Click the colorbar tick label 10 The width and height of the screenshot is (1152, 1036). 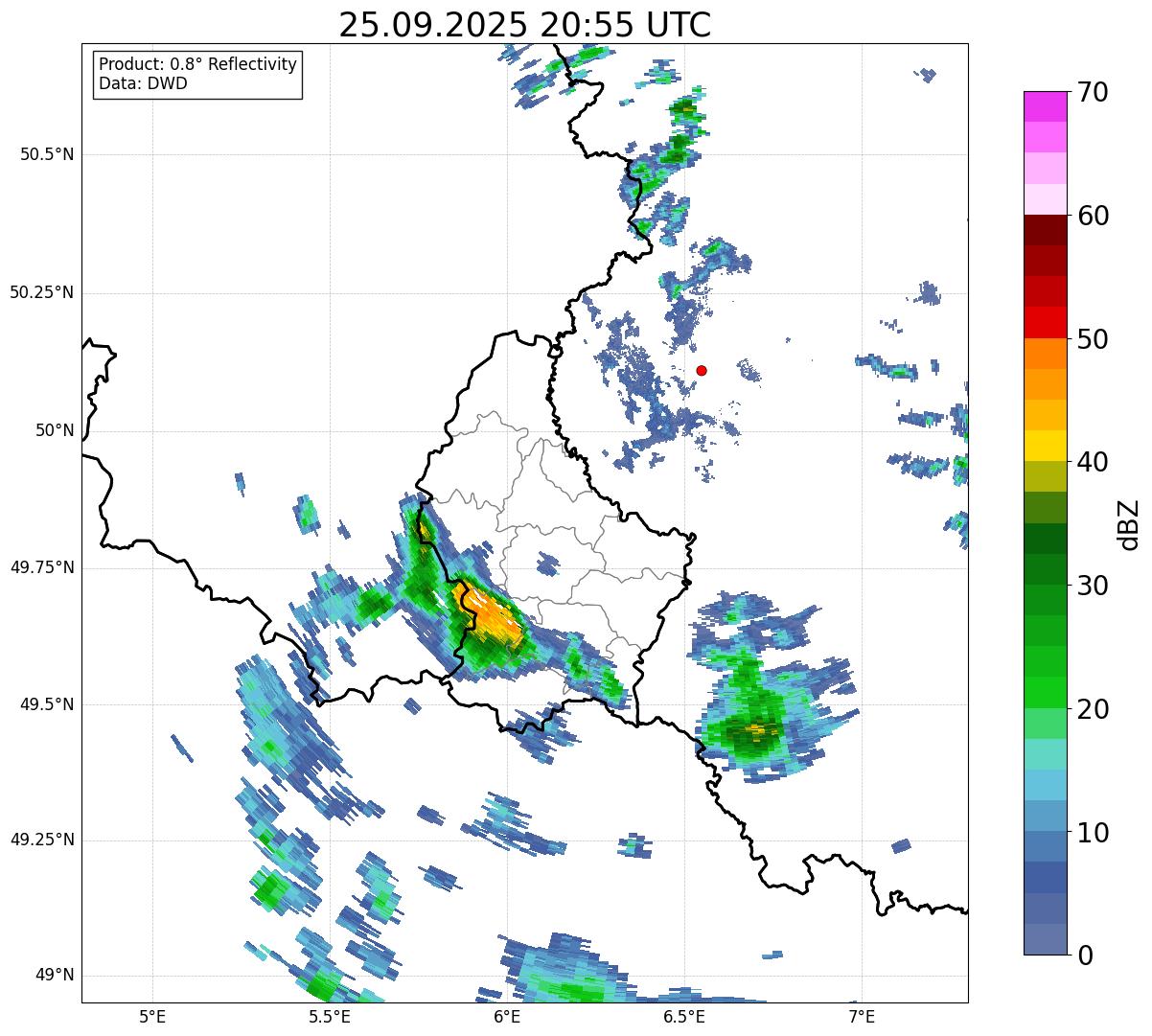(1093, 832)
